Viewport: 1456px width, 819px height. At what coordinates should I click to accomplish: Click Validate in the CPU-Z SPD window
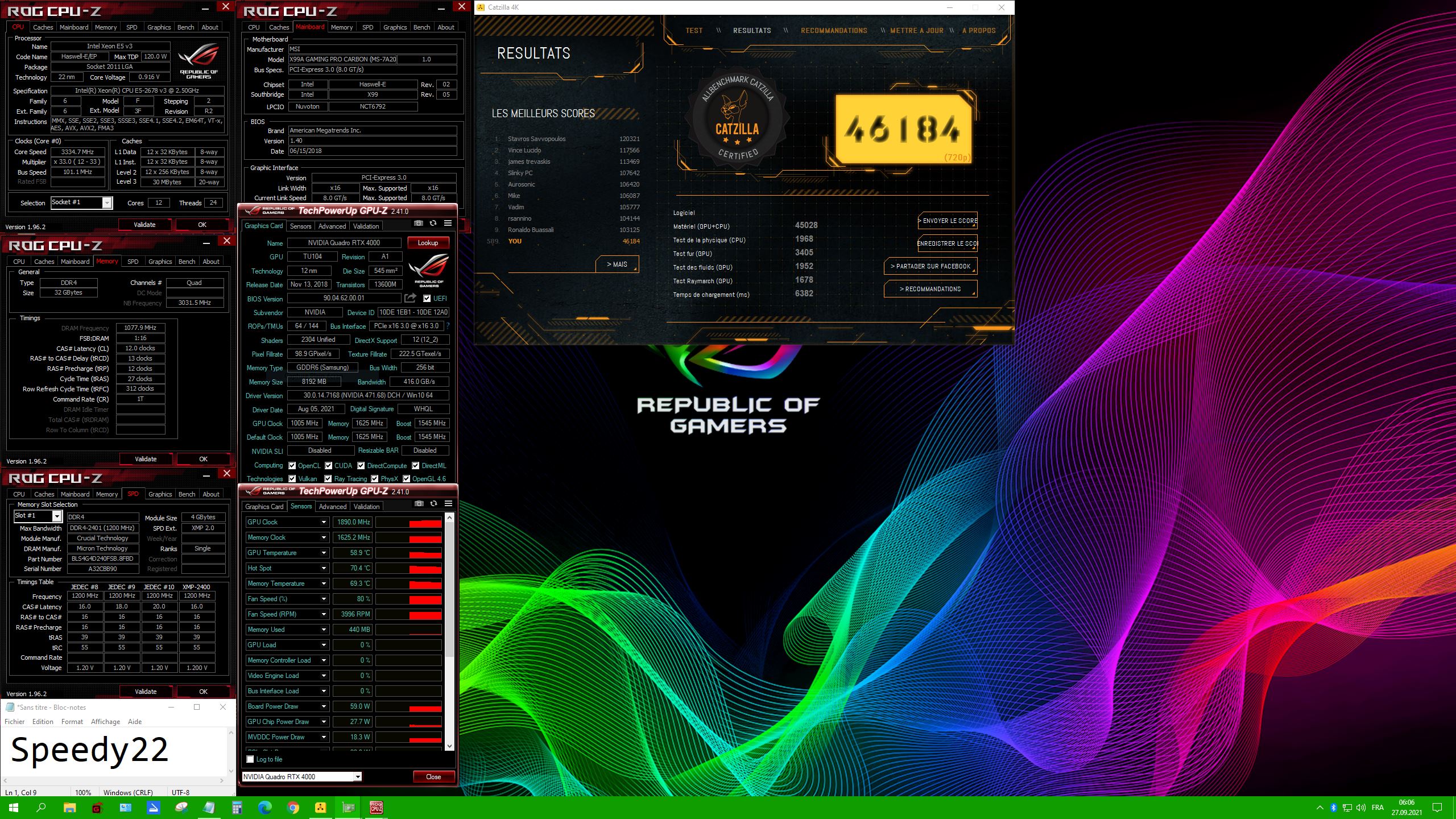(146, 691)
